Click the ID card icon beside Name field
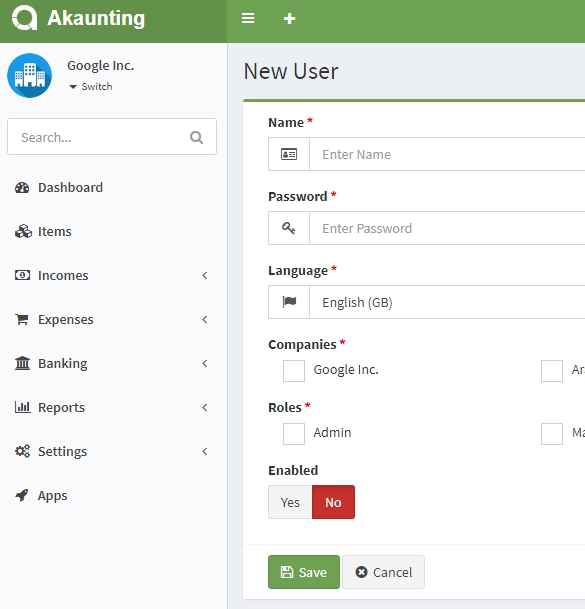585x609 pixels. 289,154
